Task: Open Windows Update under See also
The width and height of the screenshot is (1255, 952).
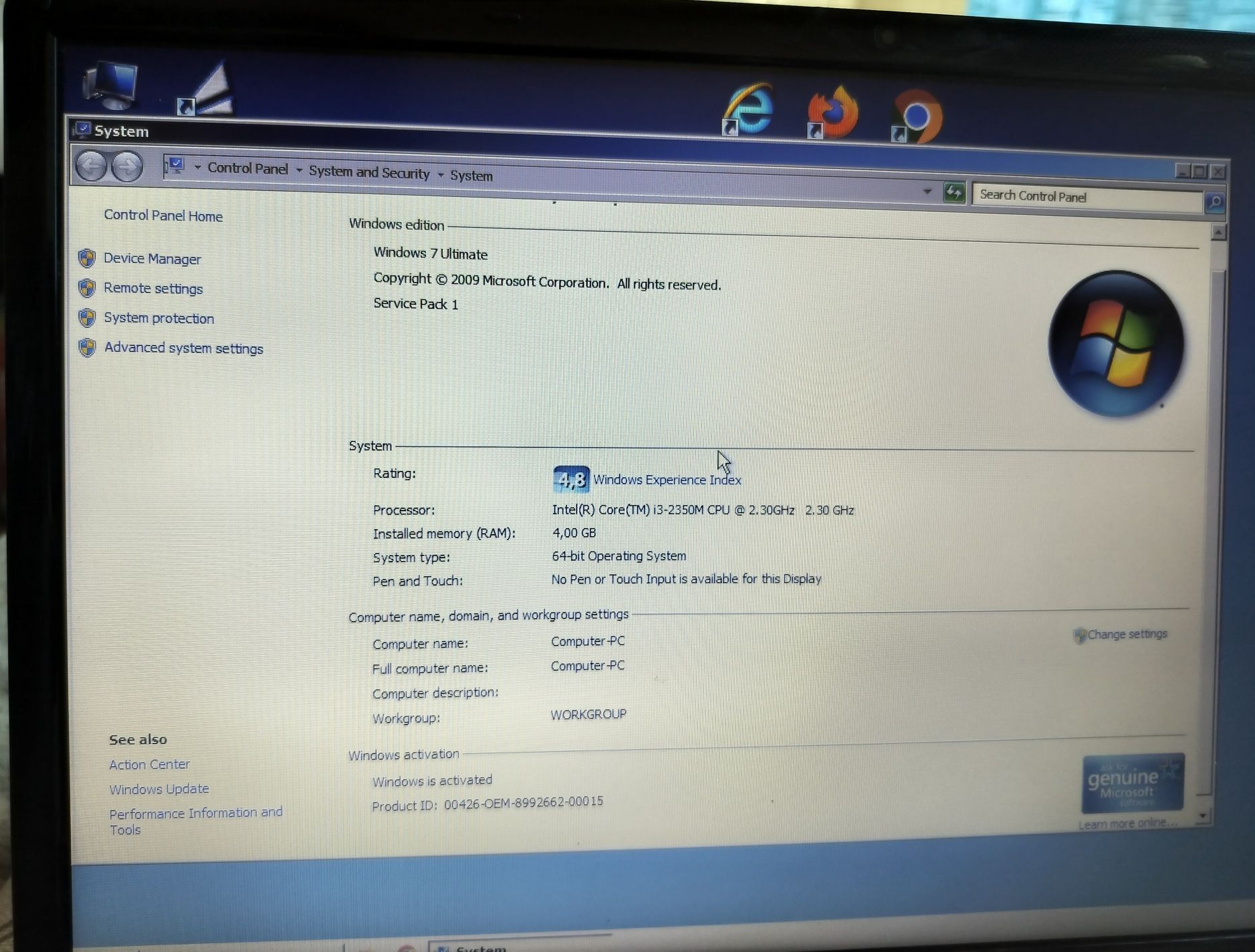Action: [159, 789]
